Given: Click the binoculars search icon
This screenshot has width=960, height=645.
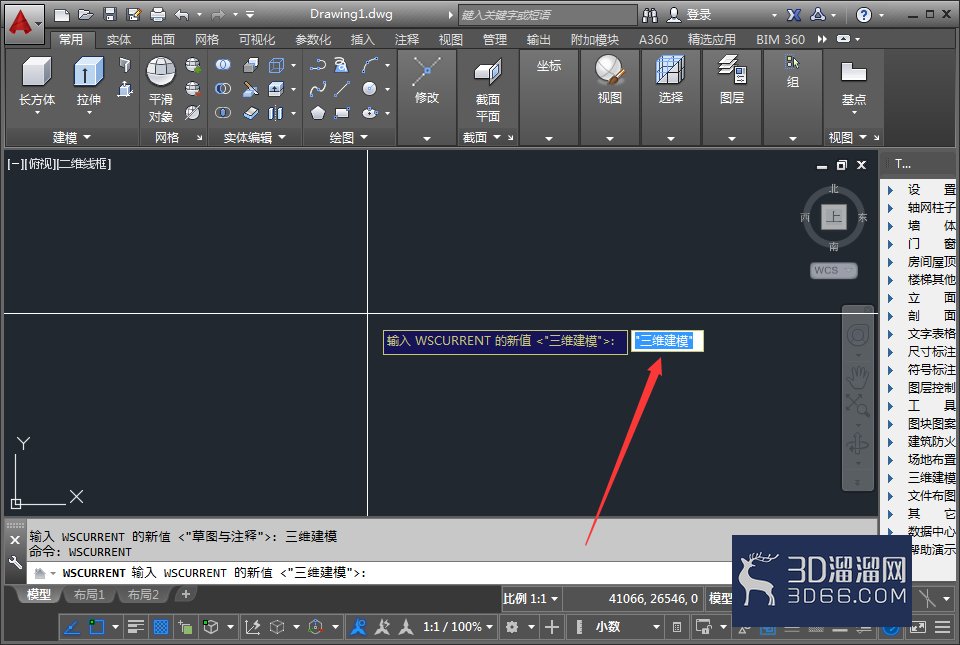Looking at the screenshot, I should tap(650, 15).
